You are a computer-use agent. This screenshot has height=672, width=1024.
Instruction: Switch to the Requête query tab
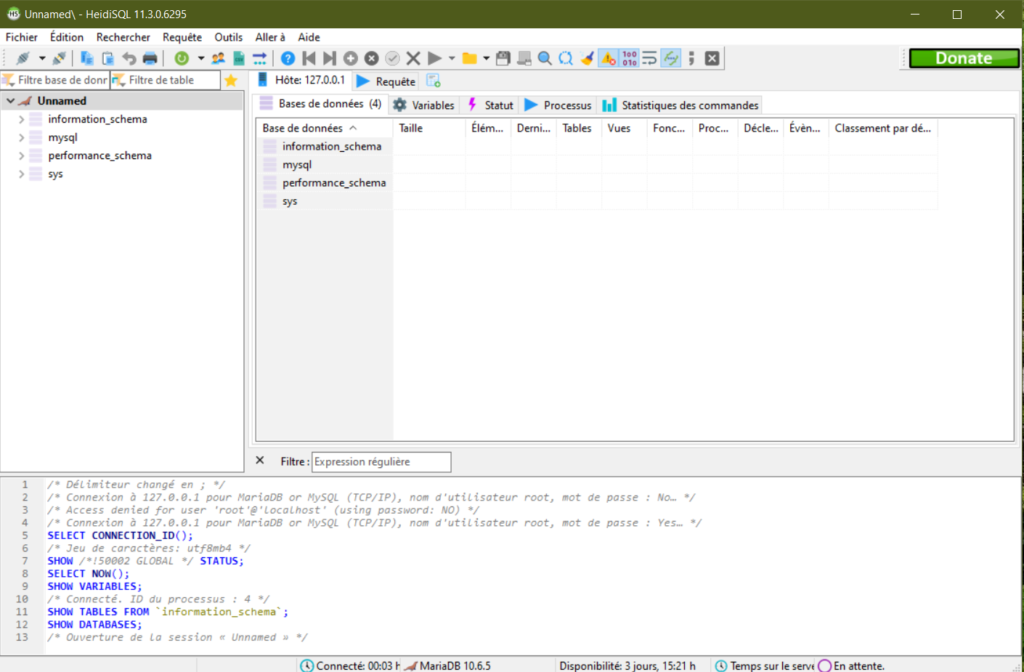(387, 81)
